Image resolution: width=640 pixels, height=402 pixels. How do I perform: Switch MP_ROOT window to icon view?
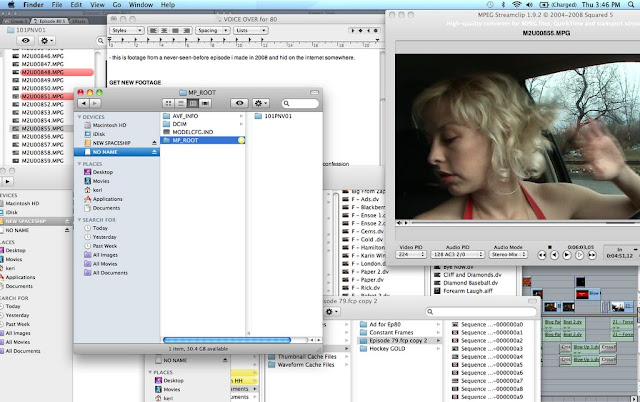[169, 104]
